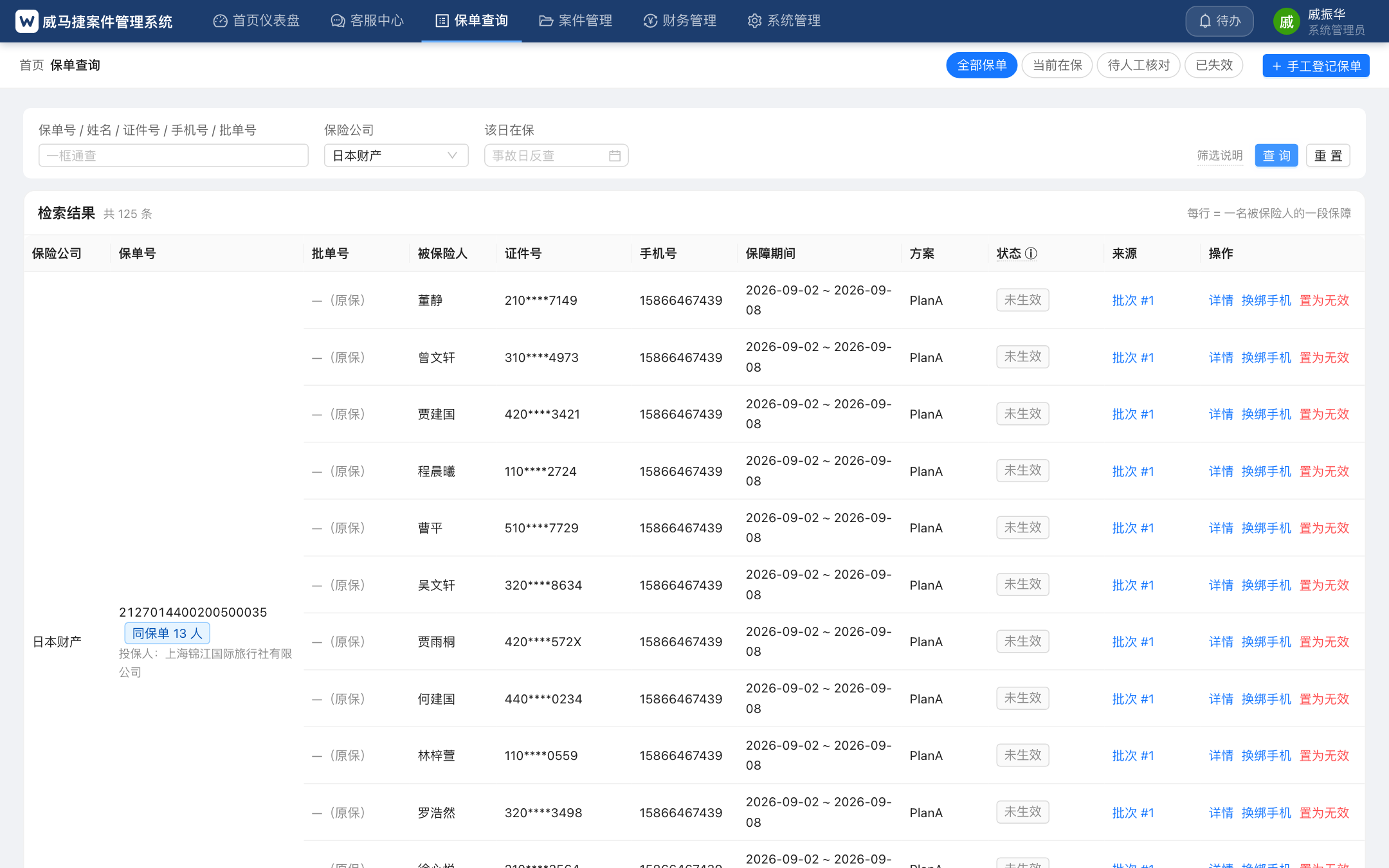Open 详情 for 董静
Screen dimensions: 1389x868
coord(1221,300)
